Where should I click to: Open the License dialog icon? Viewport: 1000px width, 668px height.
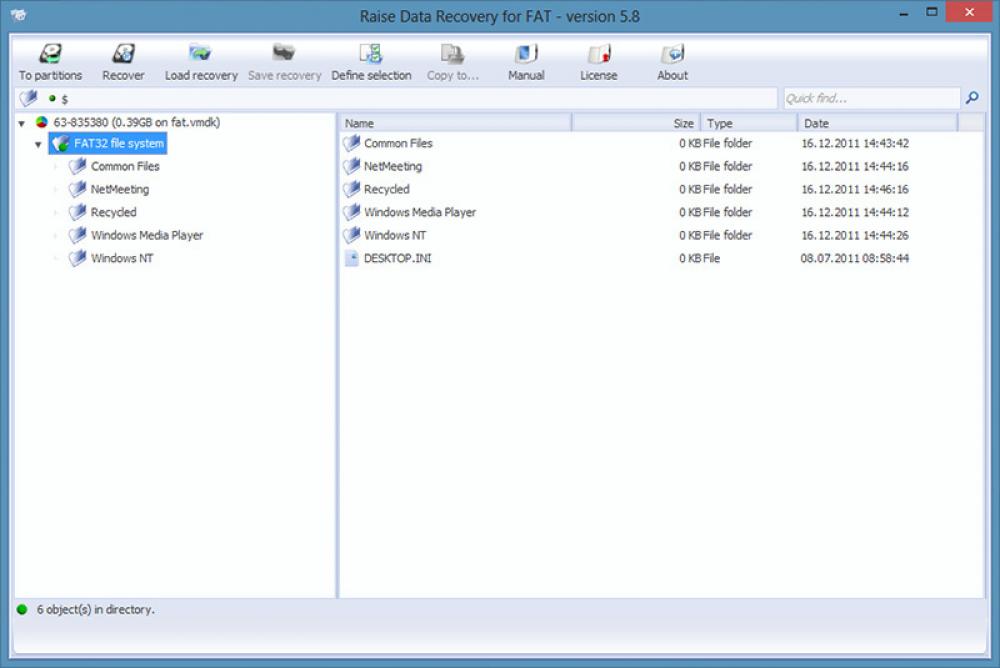click(x=598, y=58)
